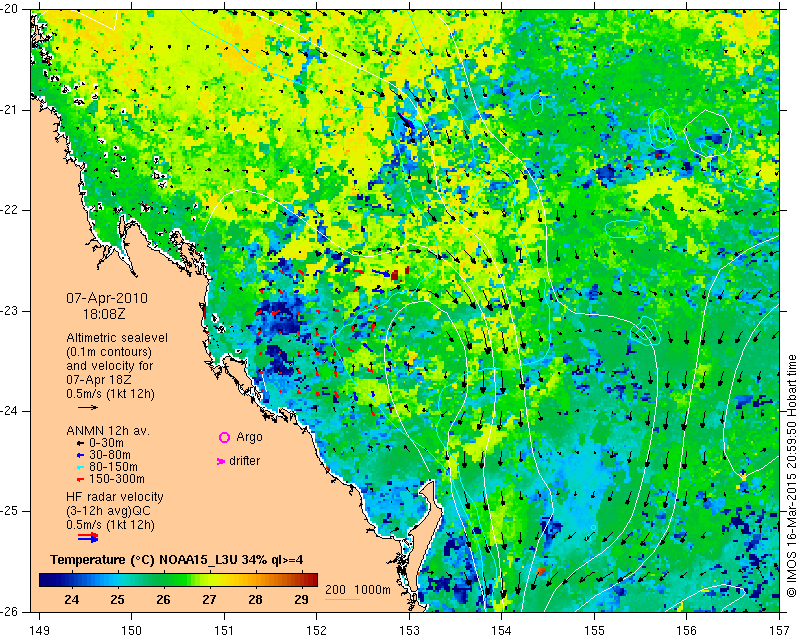Click the 'Temperature (°C) NOAA15_L3U' title
The image size is (800, 640).
[x=144, y=560]
